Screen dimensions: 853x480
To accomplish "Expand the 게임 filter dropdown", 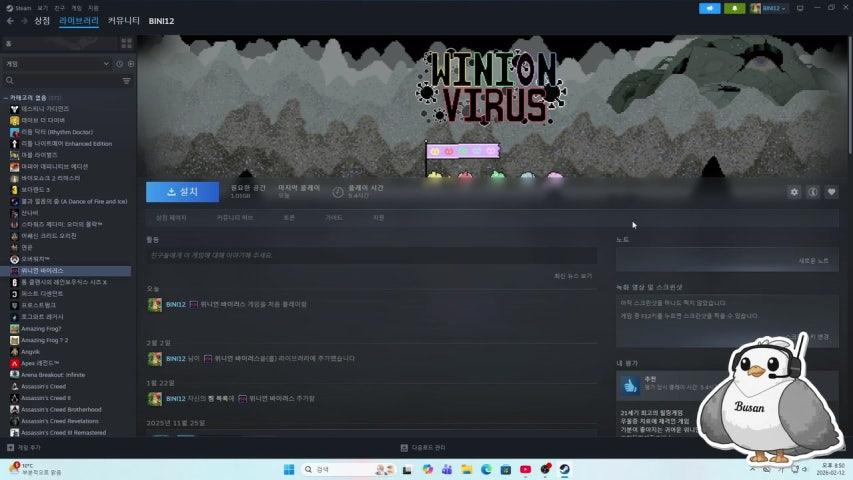I will coord(57,64).
